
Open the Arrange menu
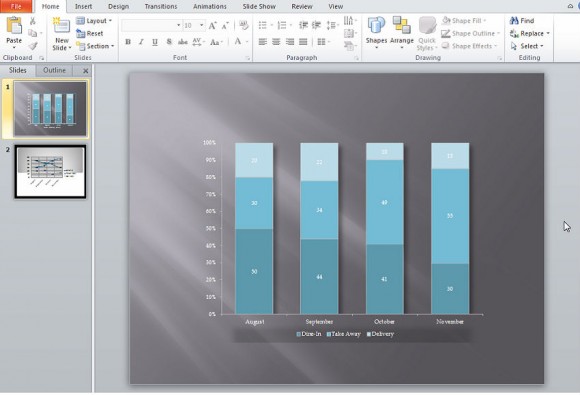tap(401, 33)
